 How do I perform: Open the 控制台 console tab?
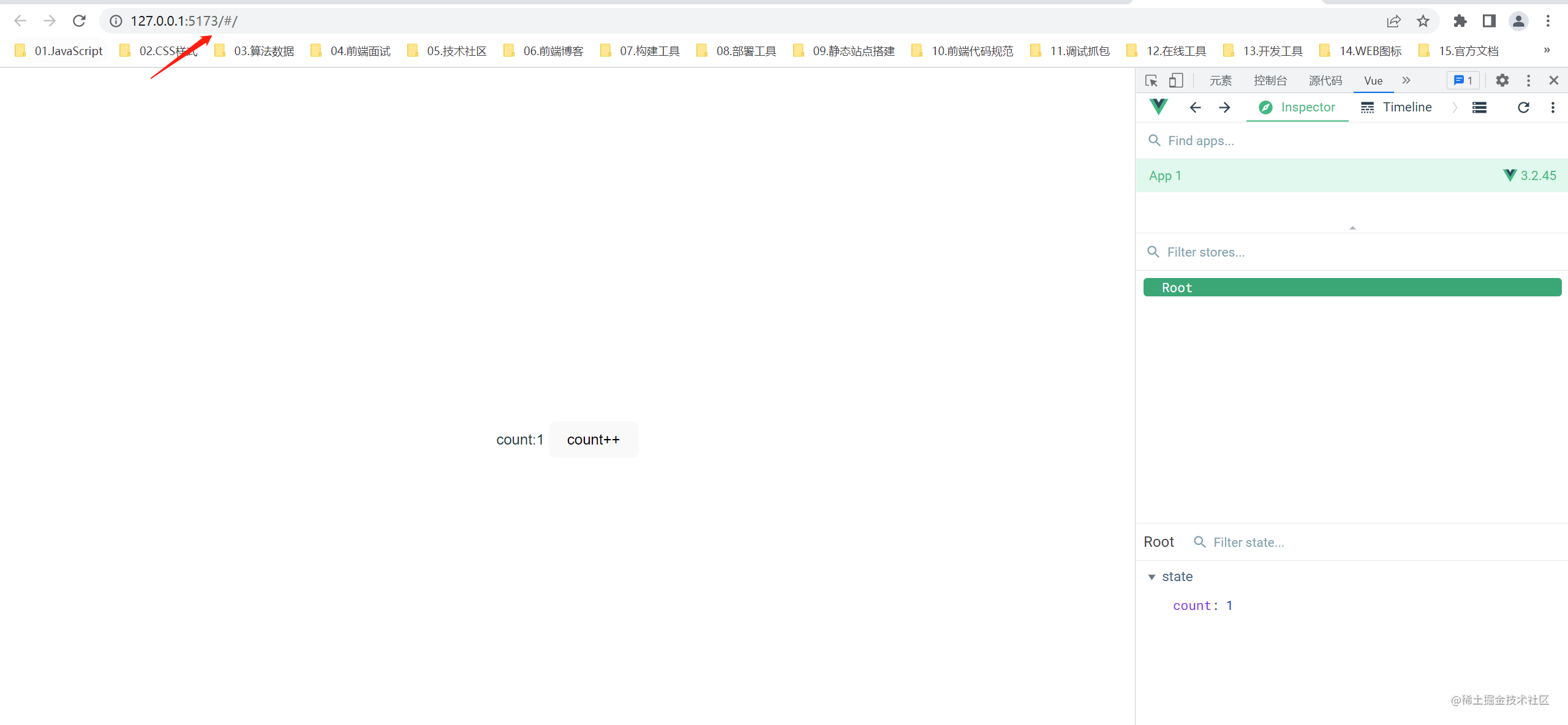(1270, 80)
